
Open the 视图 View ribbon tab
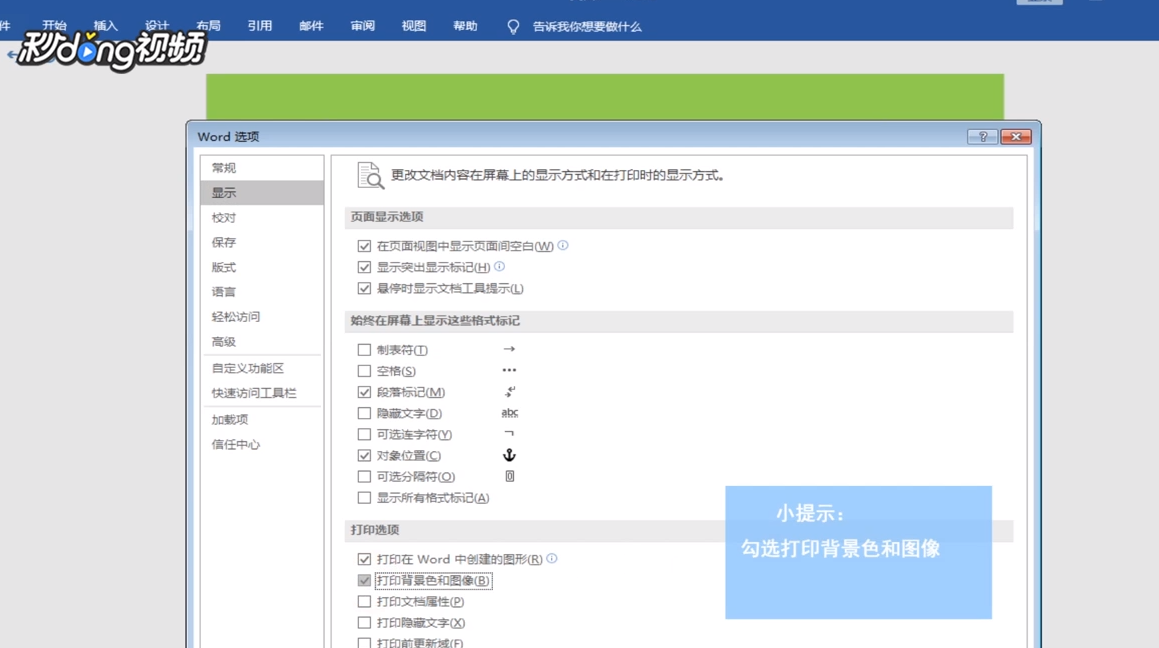[x=414, y=26]
